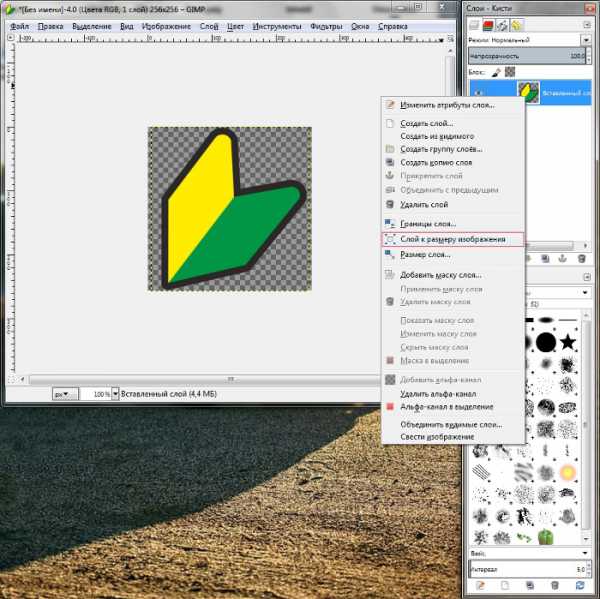Image resolution: width=600 pixels, height=599 pixels.
Task: Adjust the layer opacity slider
Action: [526, 56]
